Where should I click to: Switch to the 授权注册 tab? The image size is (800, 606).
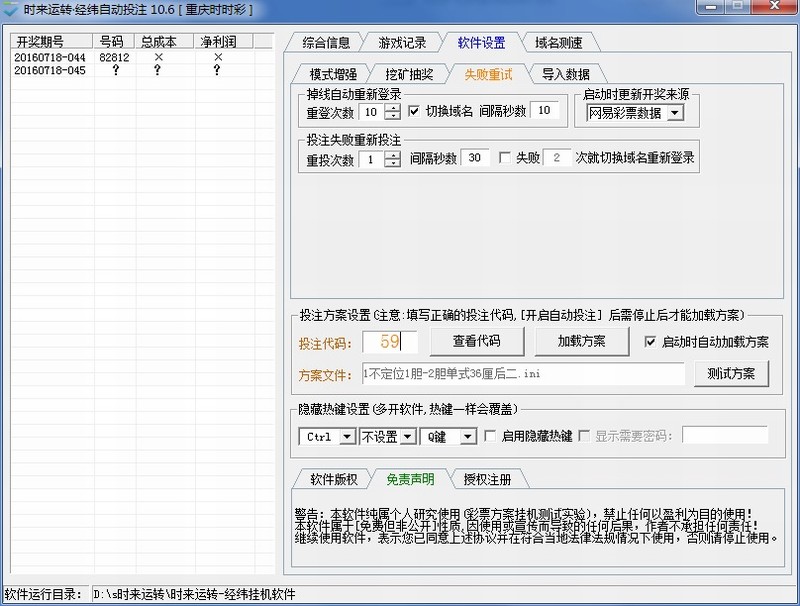[487, 479]
